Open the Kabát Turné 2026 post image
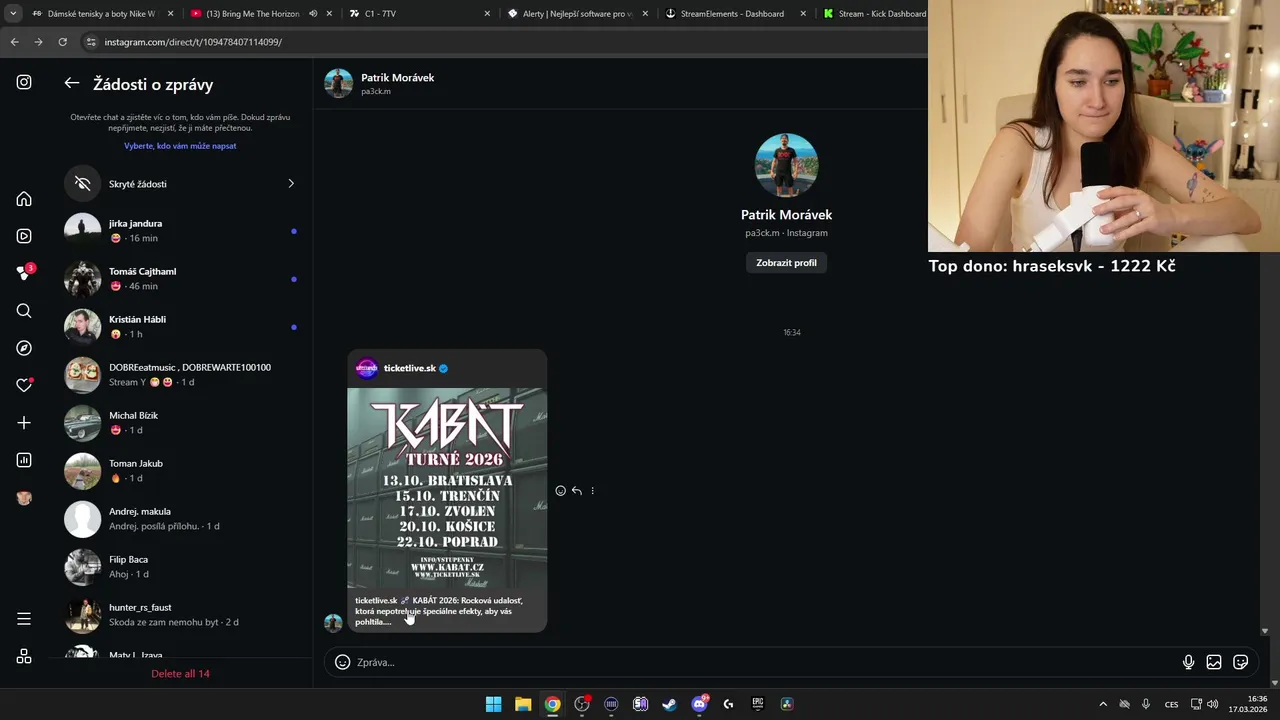This screenshot has width=1280, height=720. 447,488
